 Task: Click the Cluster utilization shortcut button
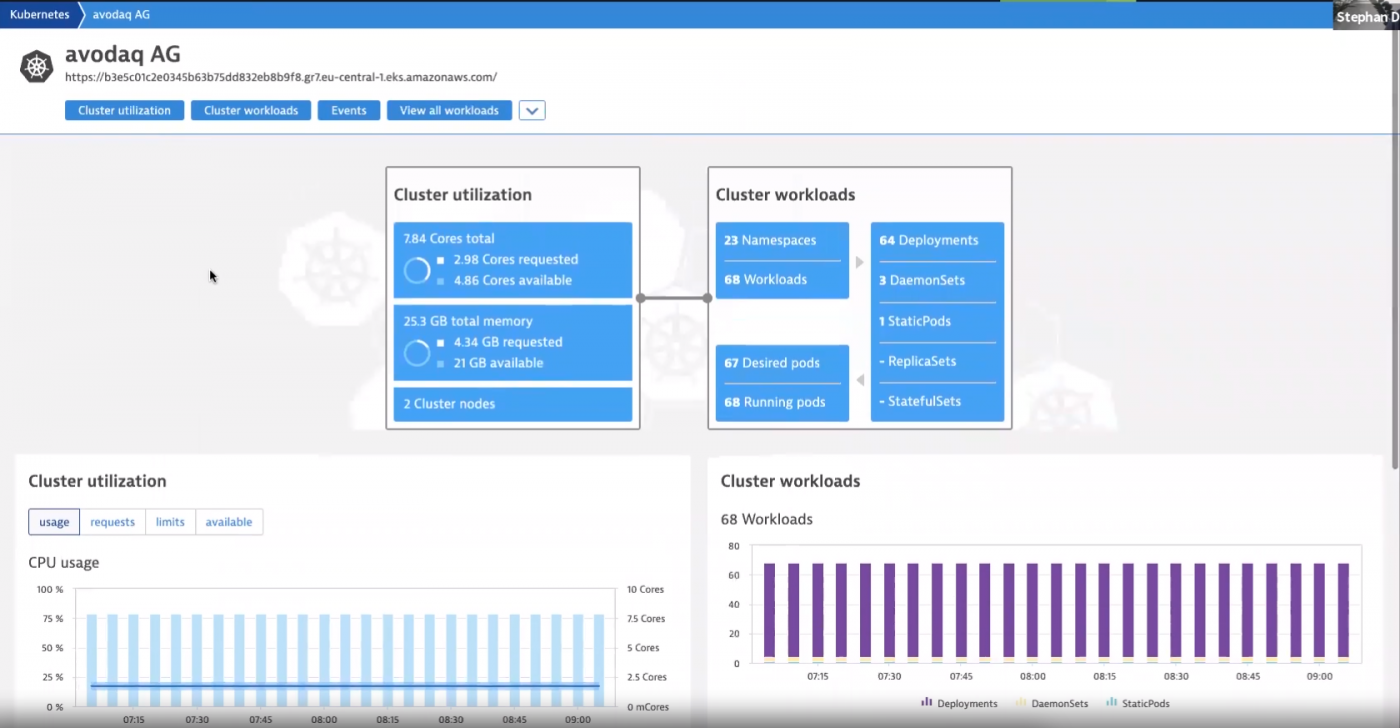click(124, 110)
